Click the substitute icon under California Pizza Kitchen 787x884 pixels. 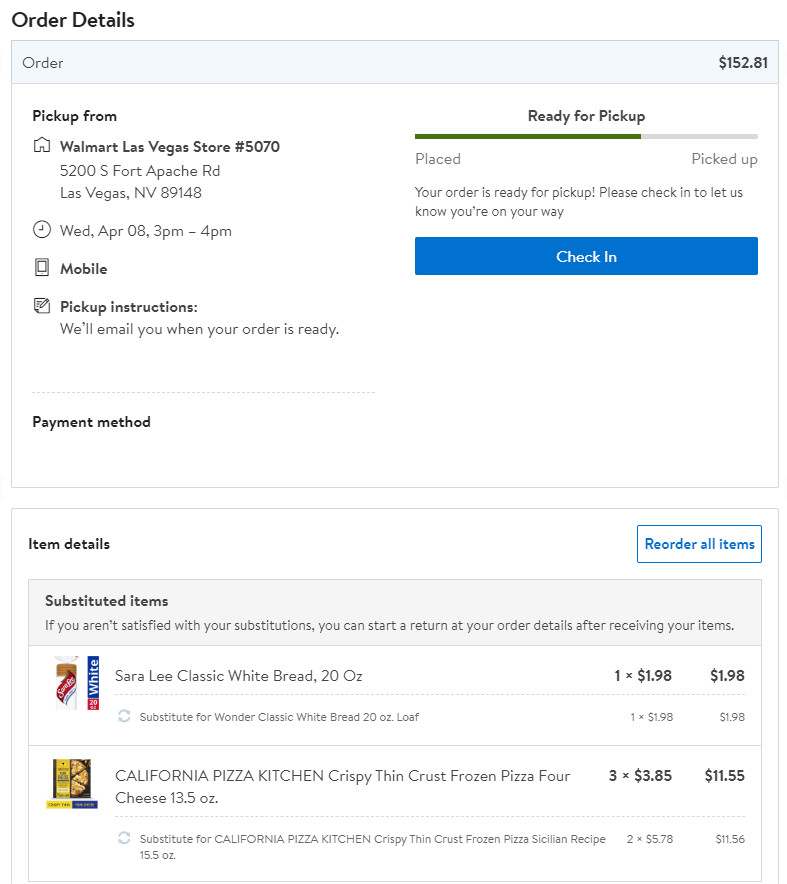(124, 838)
